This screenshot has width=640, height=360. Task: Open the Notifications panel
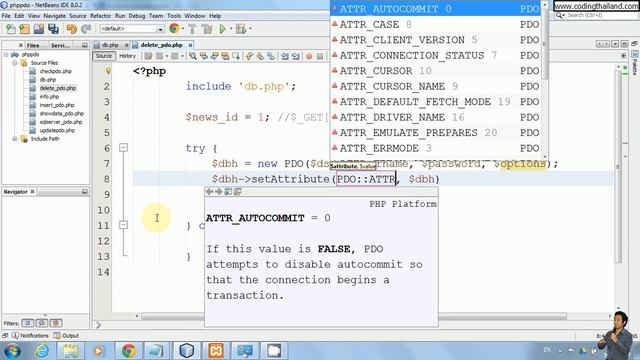30,336
